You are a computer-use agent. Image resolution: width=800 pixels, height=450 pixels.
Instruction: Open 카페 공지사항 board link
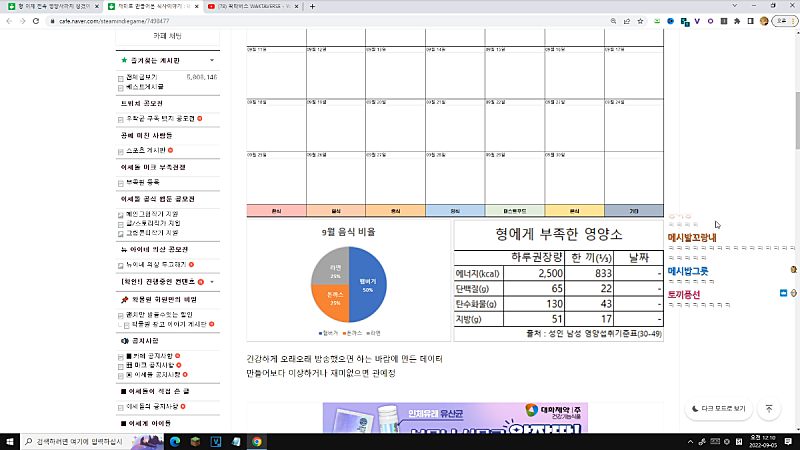[x=149, y=356]
